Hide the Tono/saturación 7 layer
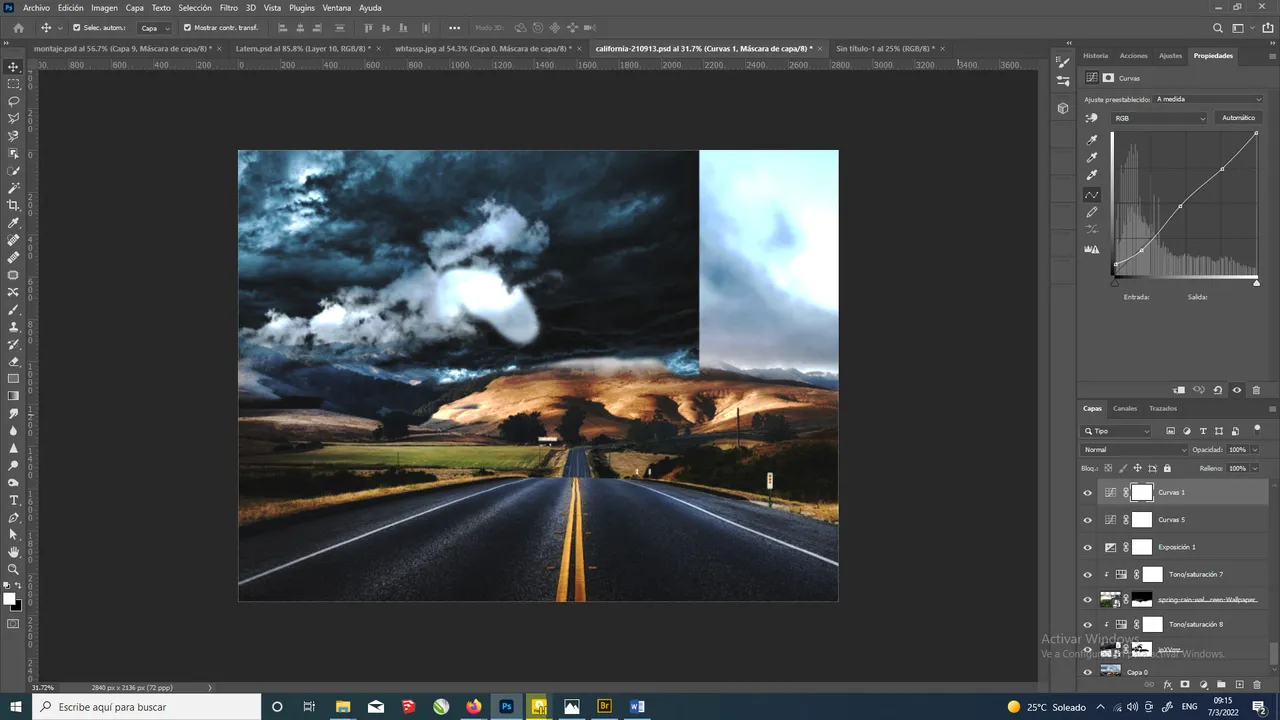This screenshot has height=720, width=1280. point(1088,575)
